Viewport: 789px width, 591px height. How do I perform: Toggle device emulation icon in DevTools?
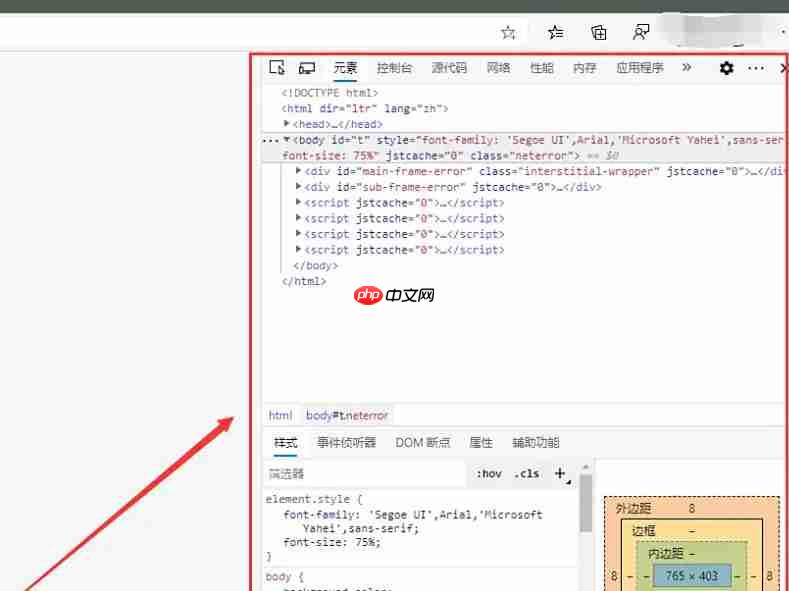tap(307, 68)
